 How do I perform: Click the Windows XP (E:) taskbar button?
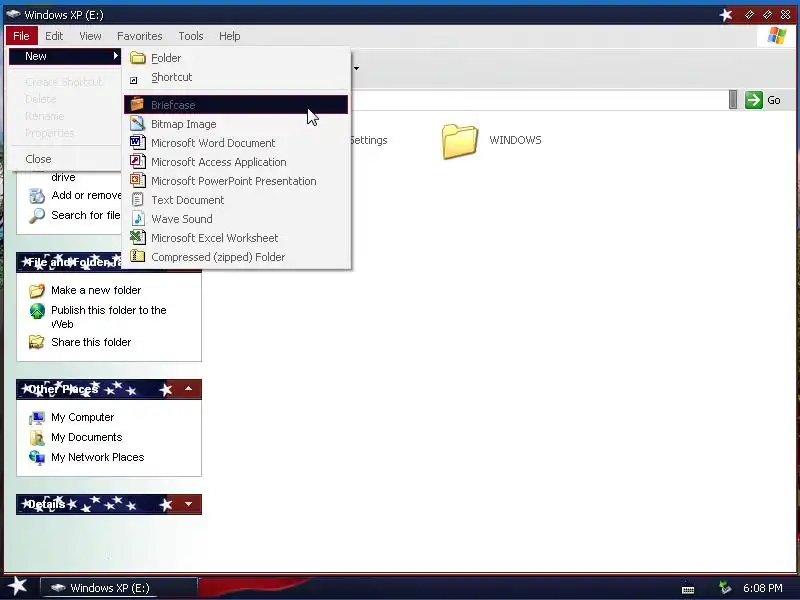(118, 588)
